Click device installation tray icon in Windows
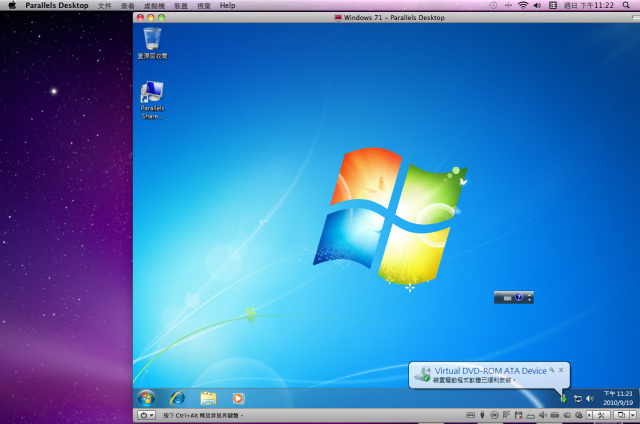The image size is (640, 424). click(564, 398)
